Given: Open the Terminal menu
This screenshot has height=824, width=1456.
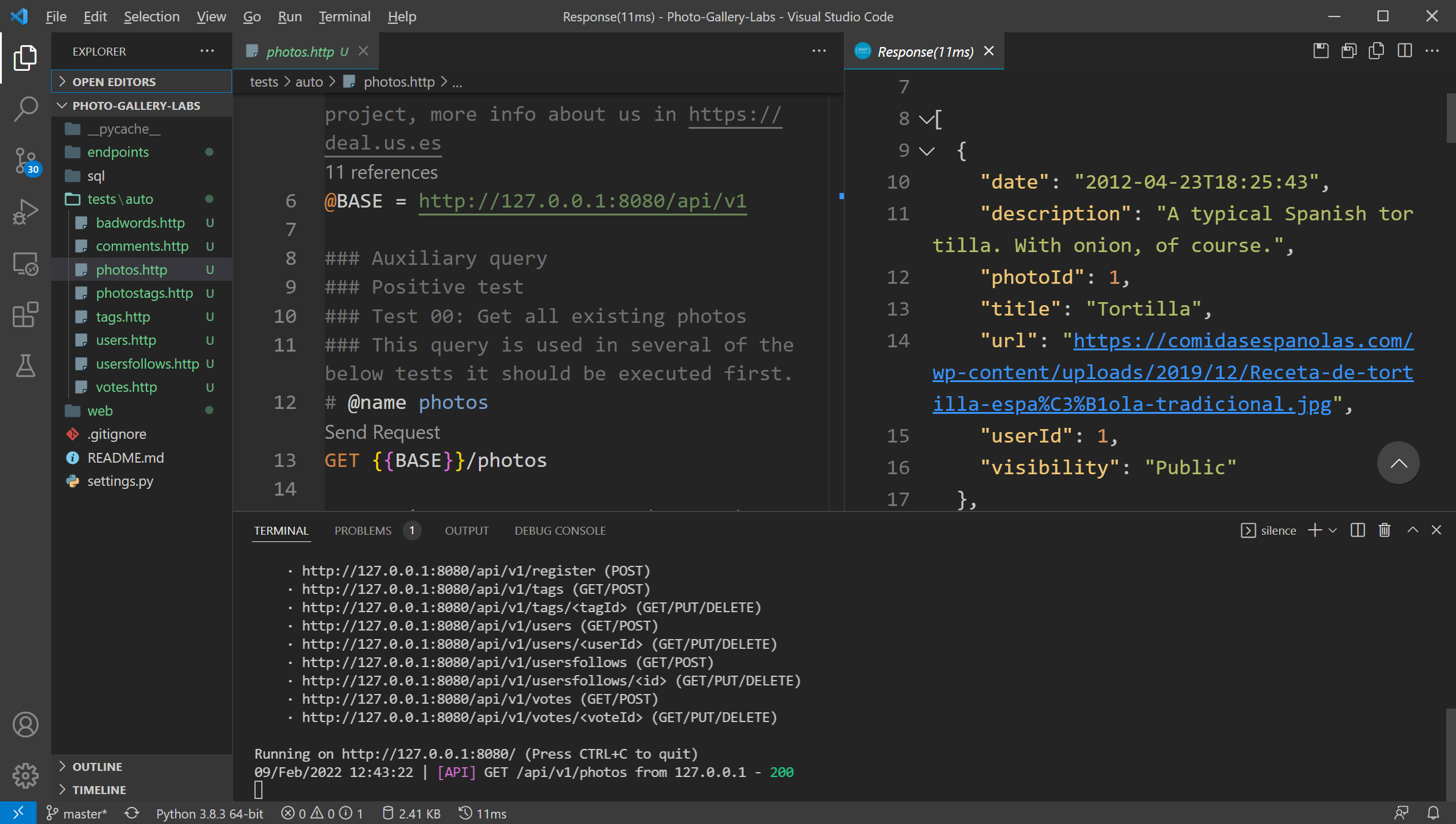Looking at the screenshot, I should pyautogui.click(x=345, y=16).
